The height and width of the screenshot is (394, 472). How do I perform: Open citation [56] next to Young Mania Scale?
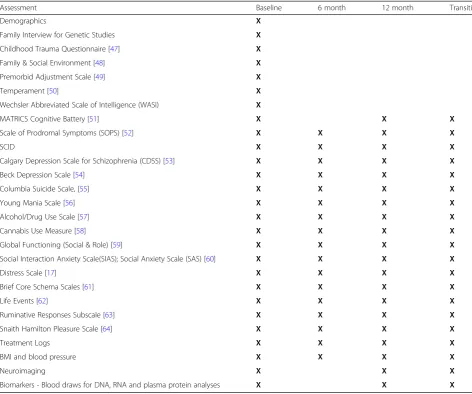tap(69, 203)
